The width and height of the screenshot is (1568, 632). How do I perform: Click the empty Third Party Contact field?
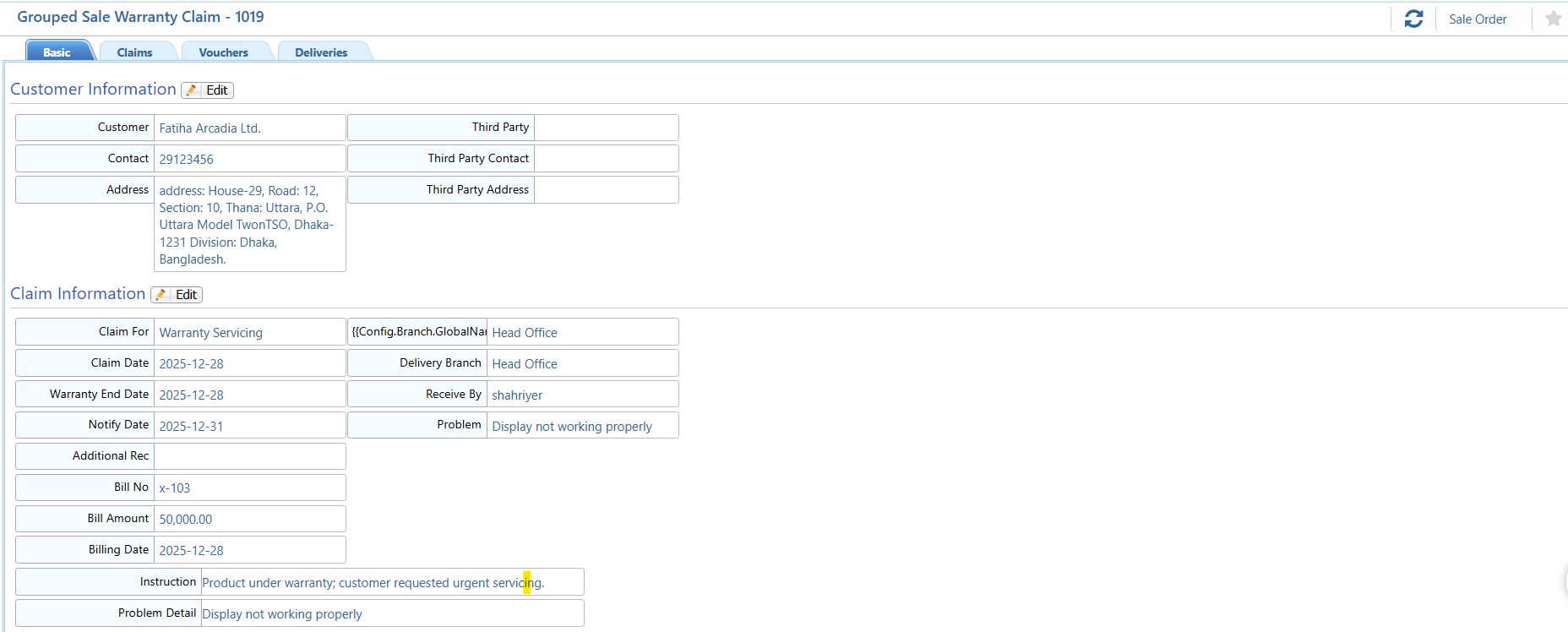pos(606,159)
